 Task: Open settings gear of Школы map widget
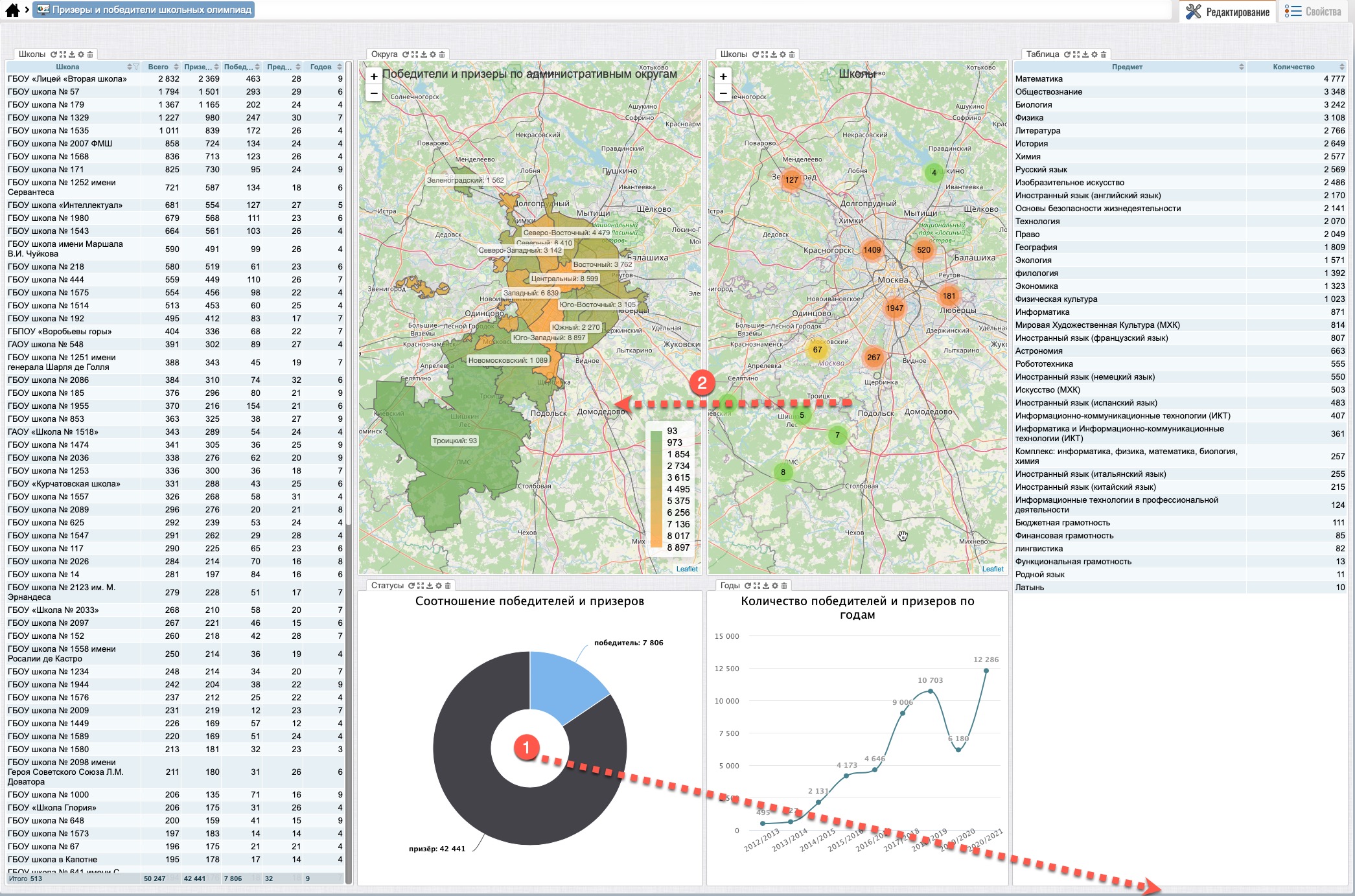tap(782, 54)
